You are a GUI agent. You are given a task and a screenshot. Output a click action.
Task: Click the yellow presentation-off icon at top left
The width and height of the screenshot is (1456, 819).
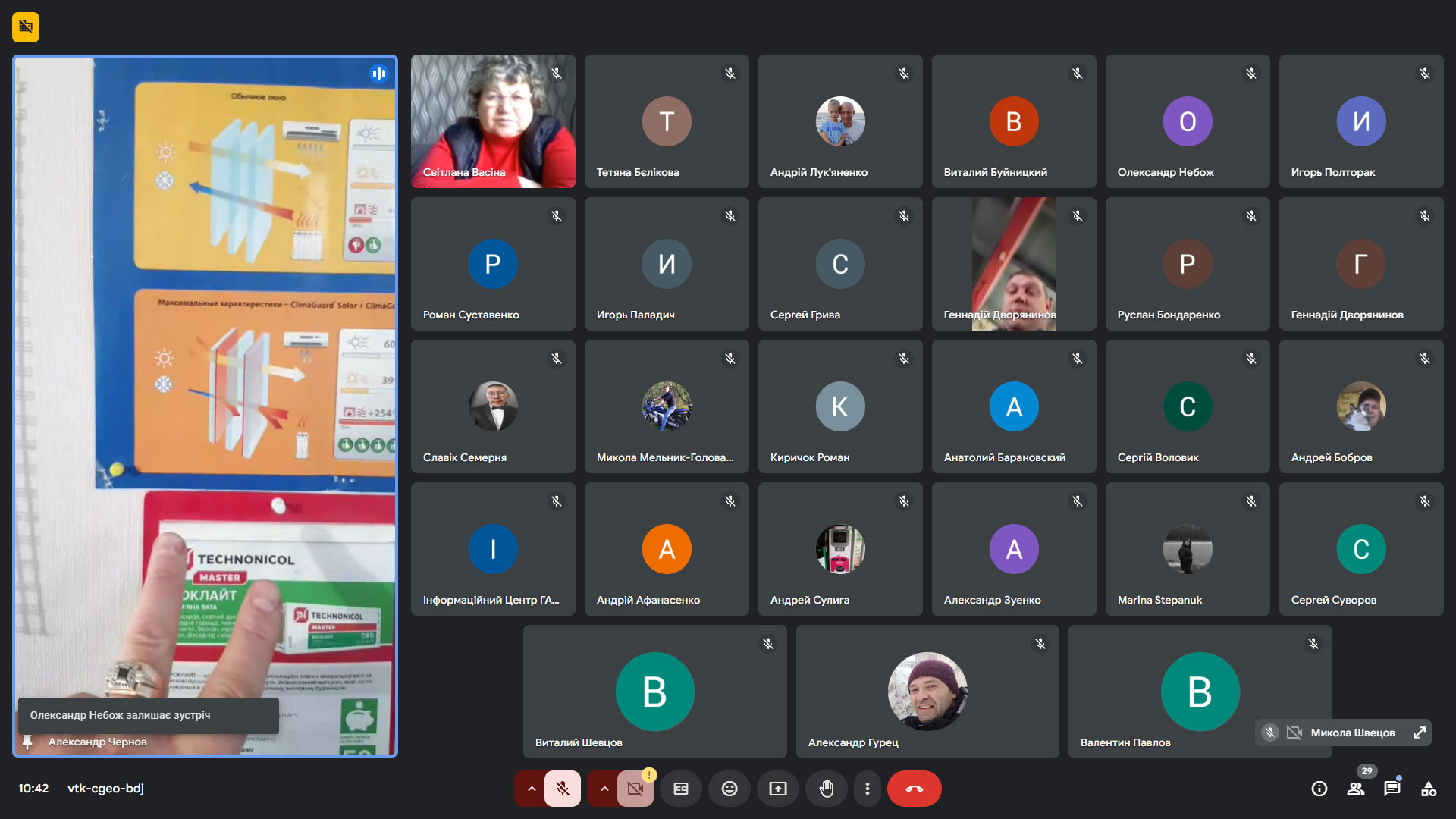point(26,27)
